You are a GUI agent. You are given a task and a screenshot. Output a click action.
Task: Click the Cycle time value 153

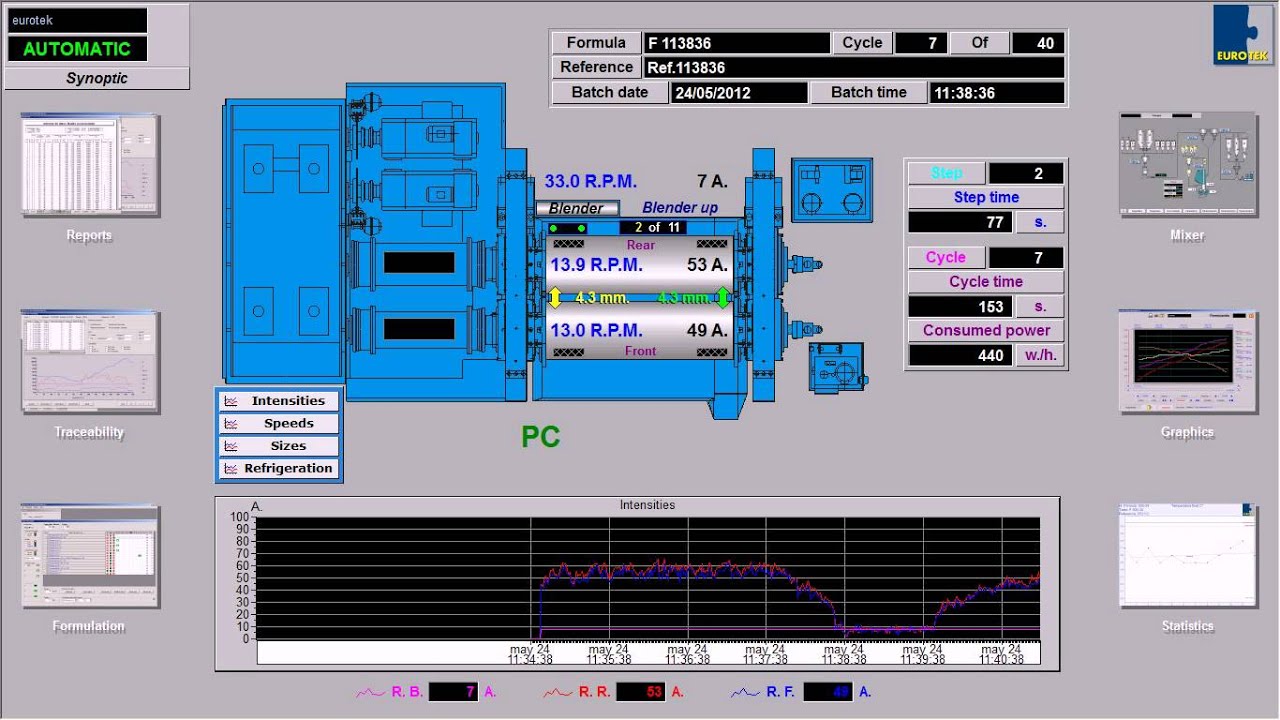point(960,307)
